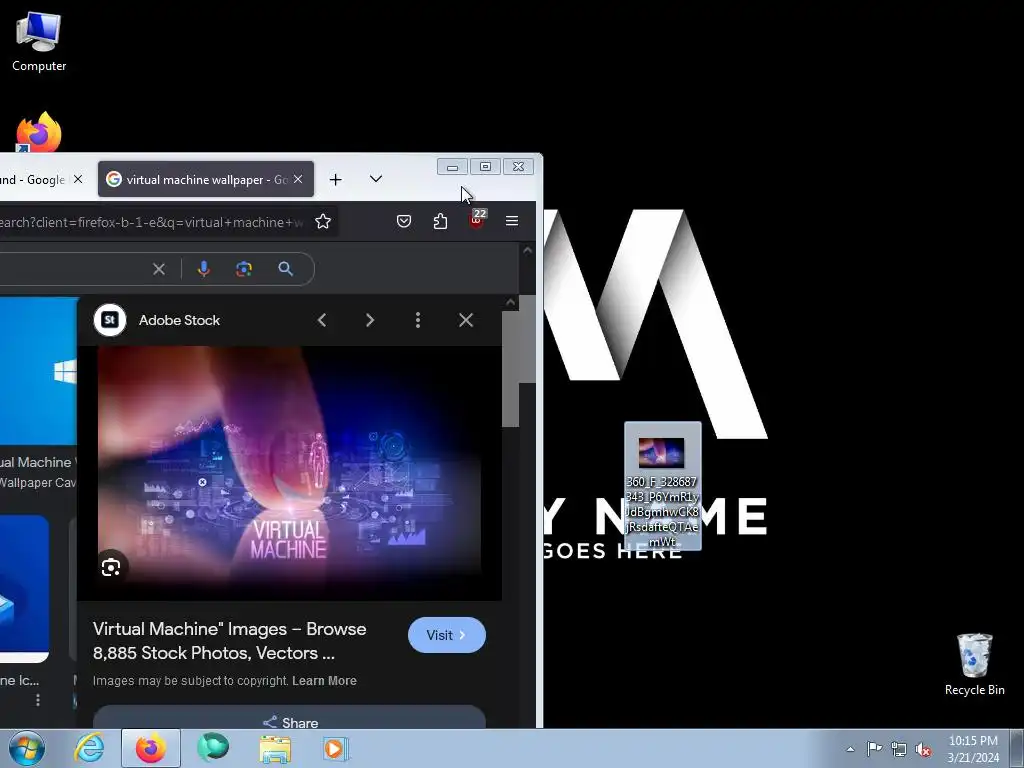Open the Windows Start menu
This screenshot has width=1024, height=768.
pos(27,748)
